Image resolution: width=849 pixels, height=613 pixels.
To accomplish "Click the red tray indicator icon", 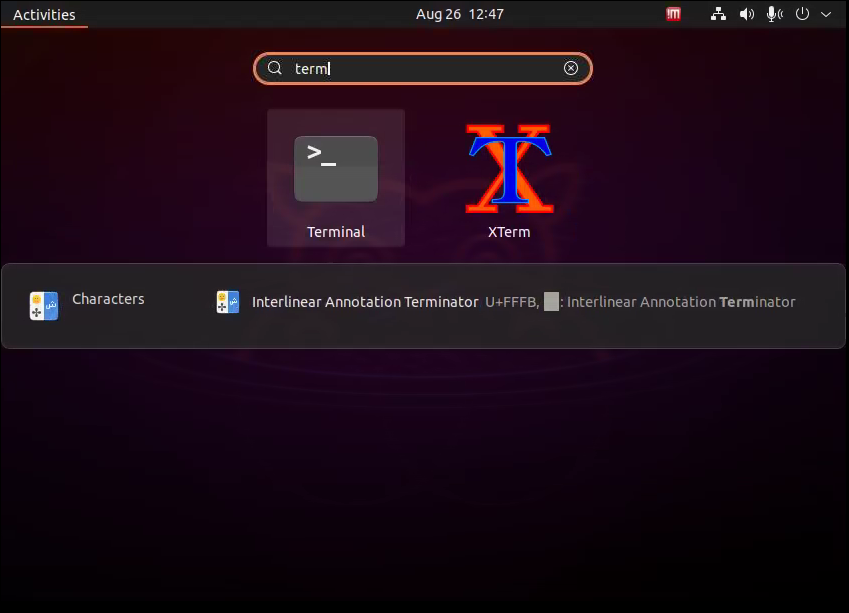I will click(x=673, y=14).
